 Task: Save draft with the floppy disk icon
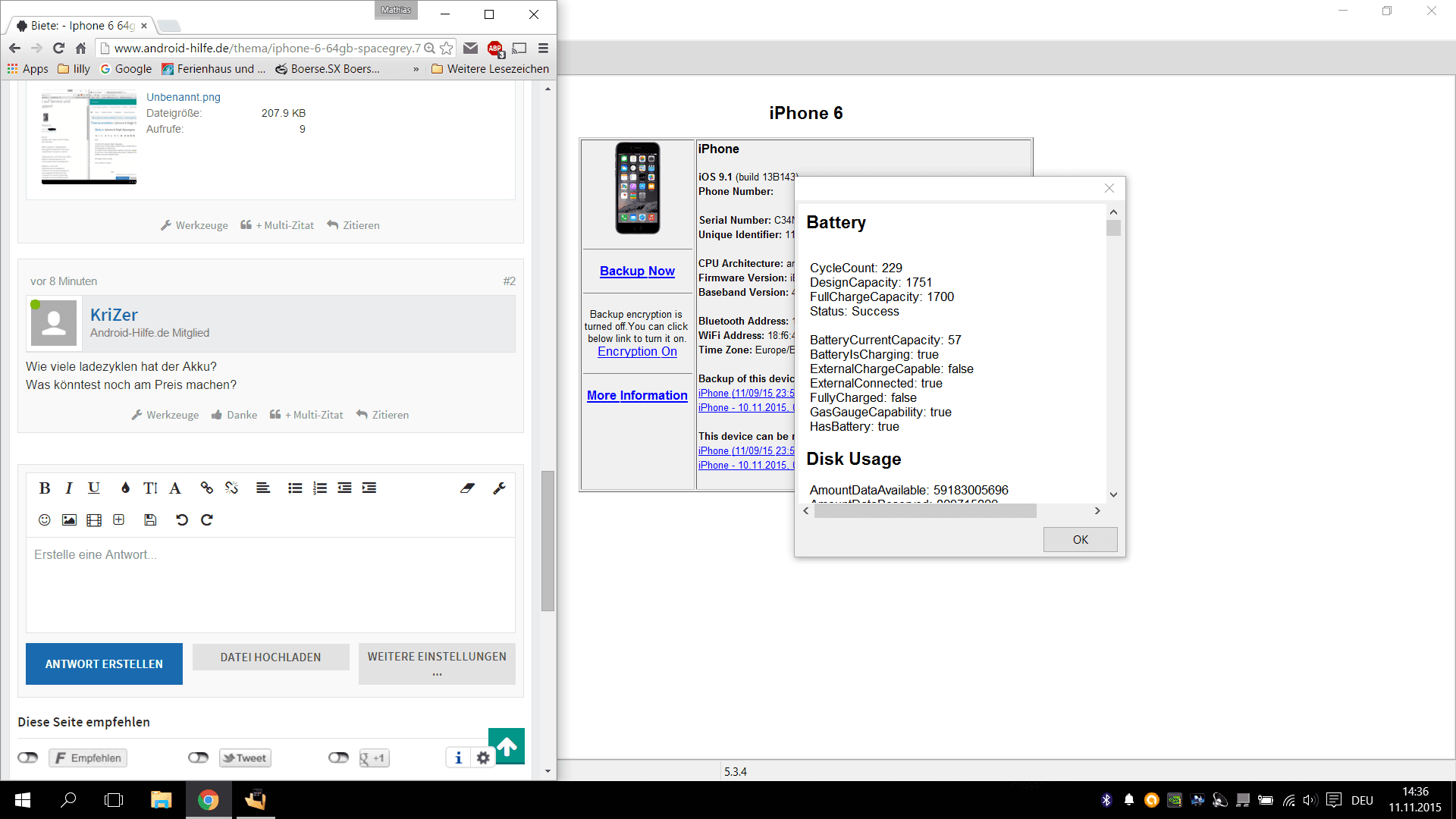point(150,520)
